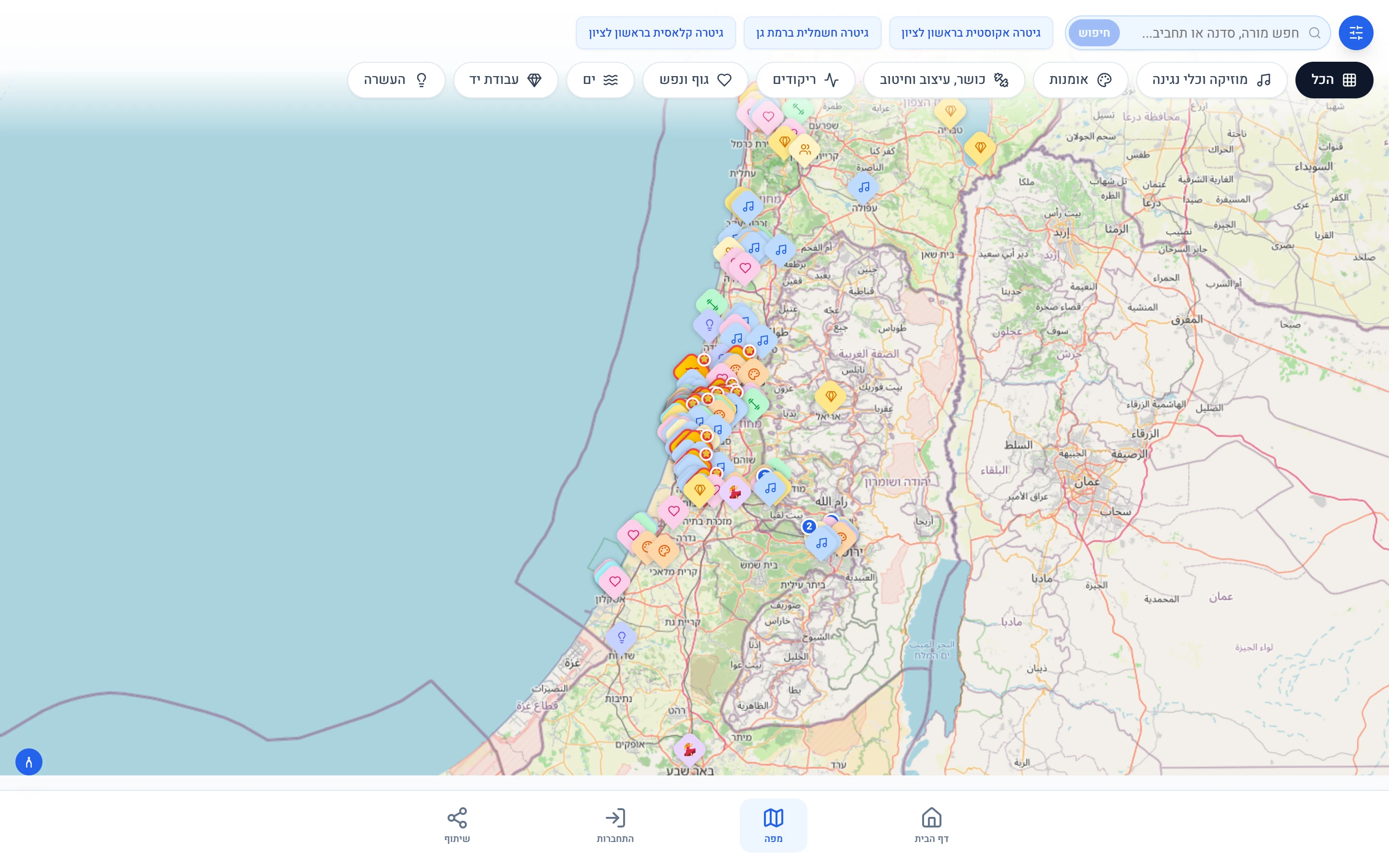Open the מפה map tab

(773, 825)
